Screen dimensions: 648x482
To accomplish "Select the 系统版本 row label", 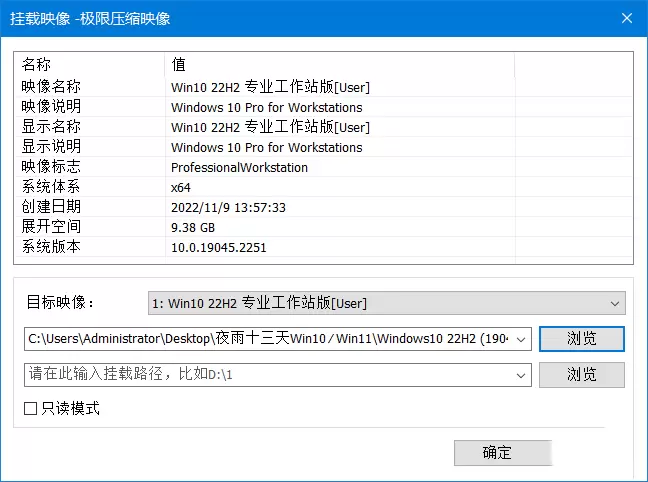I will coord(51,246).
